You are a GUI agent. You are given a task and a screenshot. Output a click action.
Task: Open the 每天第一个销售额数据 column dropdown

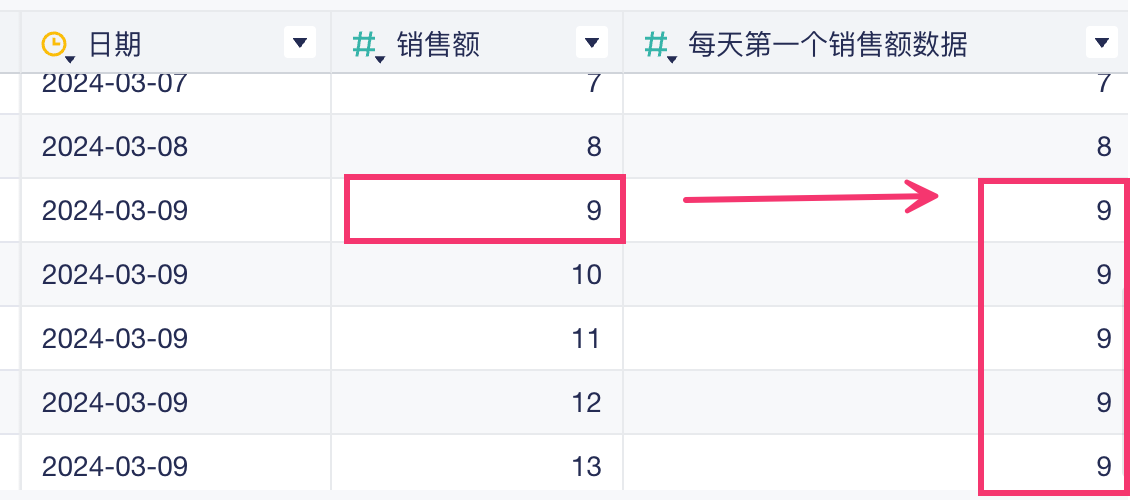click(1101, 42)
